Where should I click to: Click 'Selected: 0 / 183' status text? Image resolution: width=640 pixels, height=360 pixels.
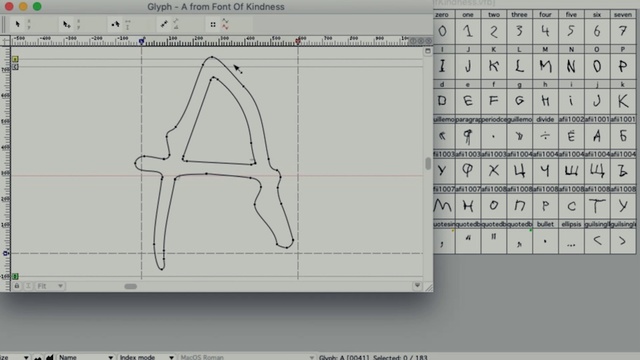(x=400, y=357)
